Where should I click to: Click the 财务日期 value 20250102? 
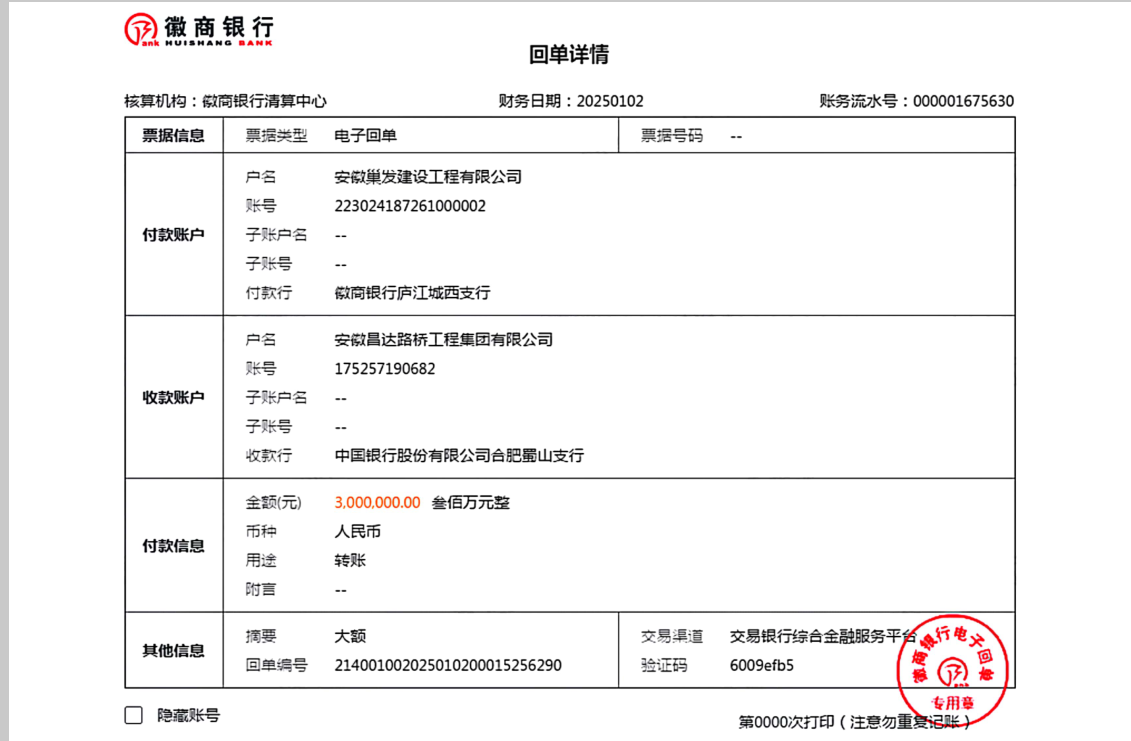point(611,101)
